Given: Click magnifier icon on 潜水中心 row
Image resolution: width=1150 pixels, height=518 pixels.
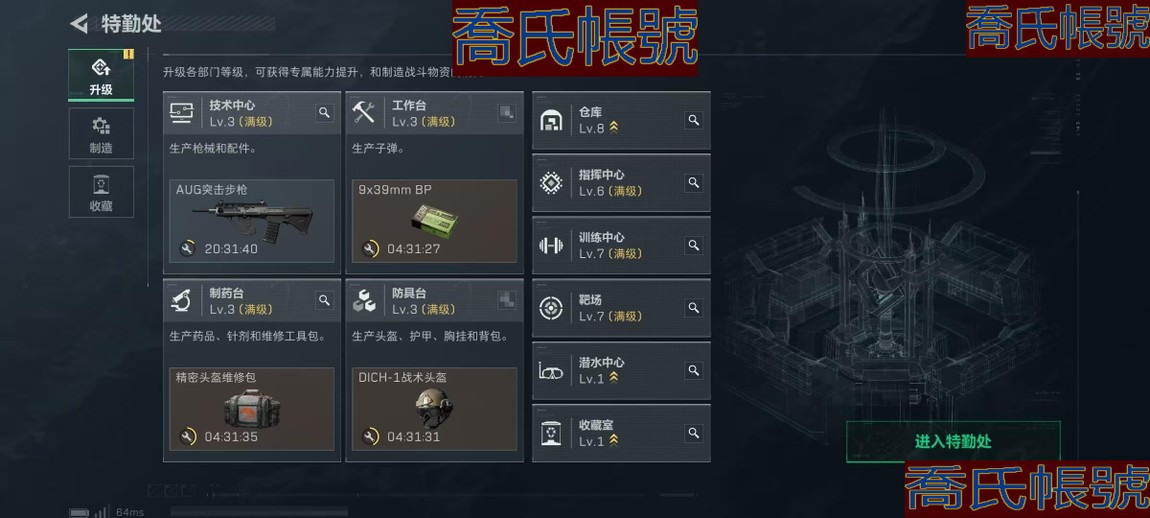Looking at the screenshot, I should [693, 370].
